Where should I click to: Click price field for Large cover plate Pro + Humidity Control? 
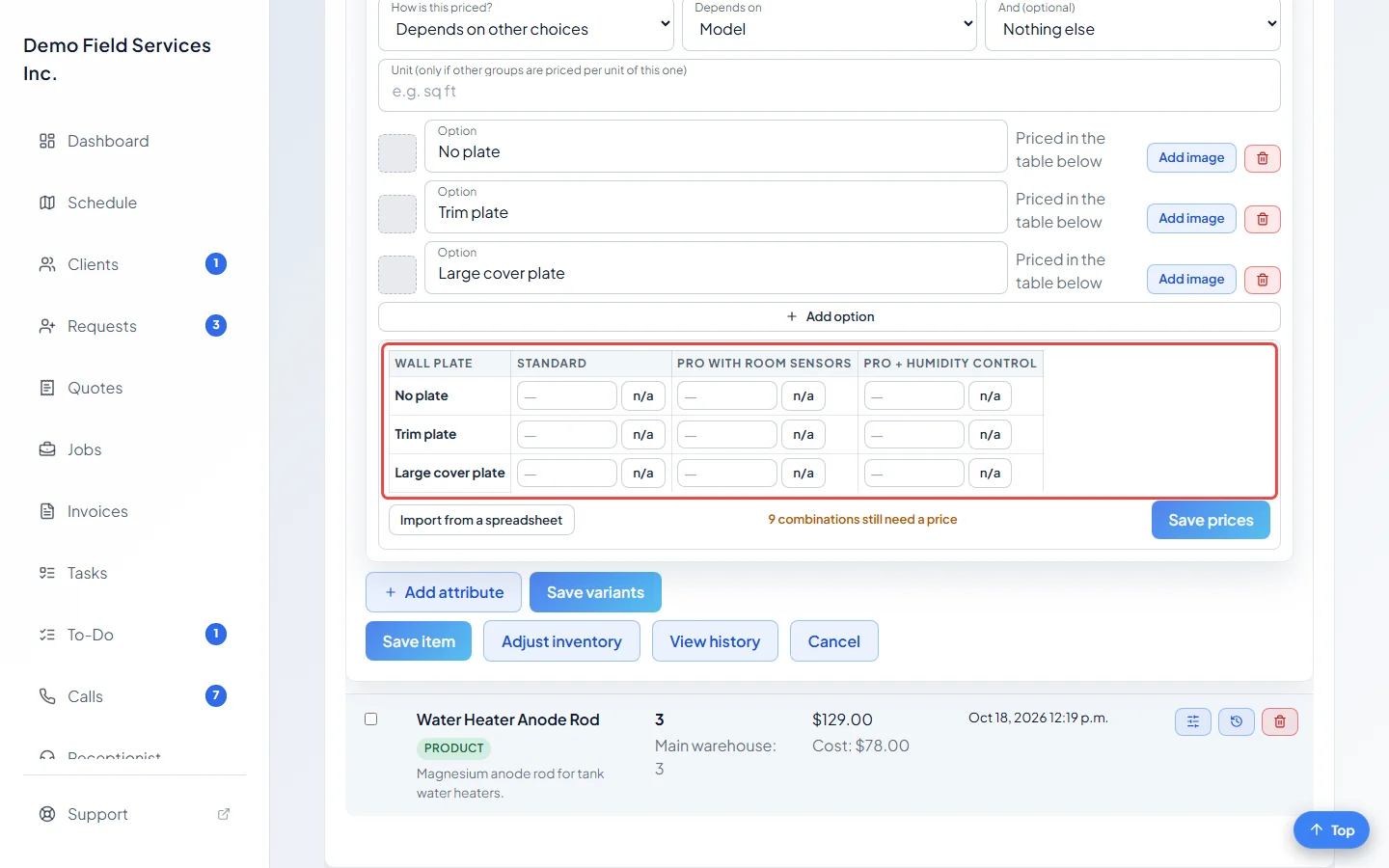pos(913,473)
